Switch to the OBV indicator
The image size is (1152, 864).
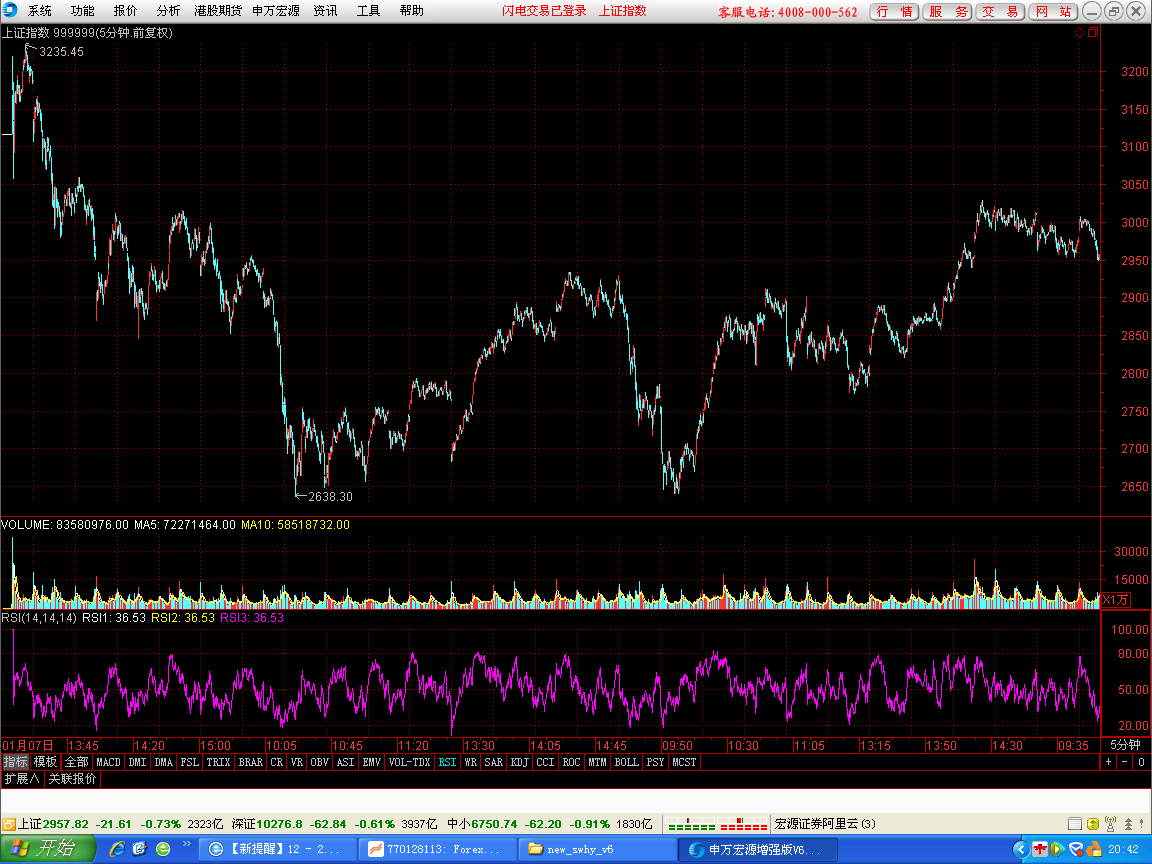point(320,762)
